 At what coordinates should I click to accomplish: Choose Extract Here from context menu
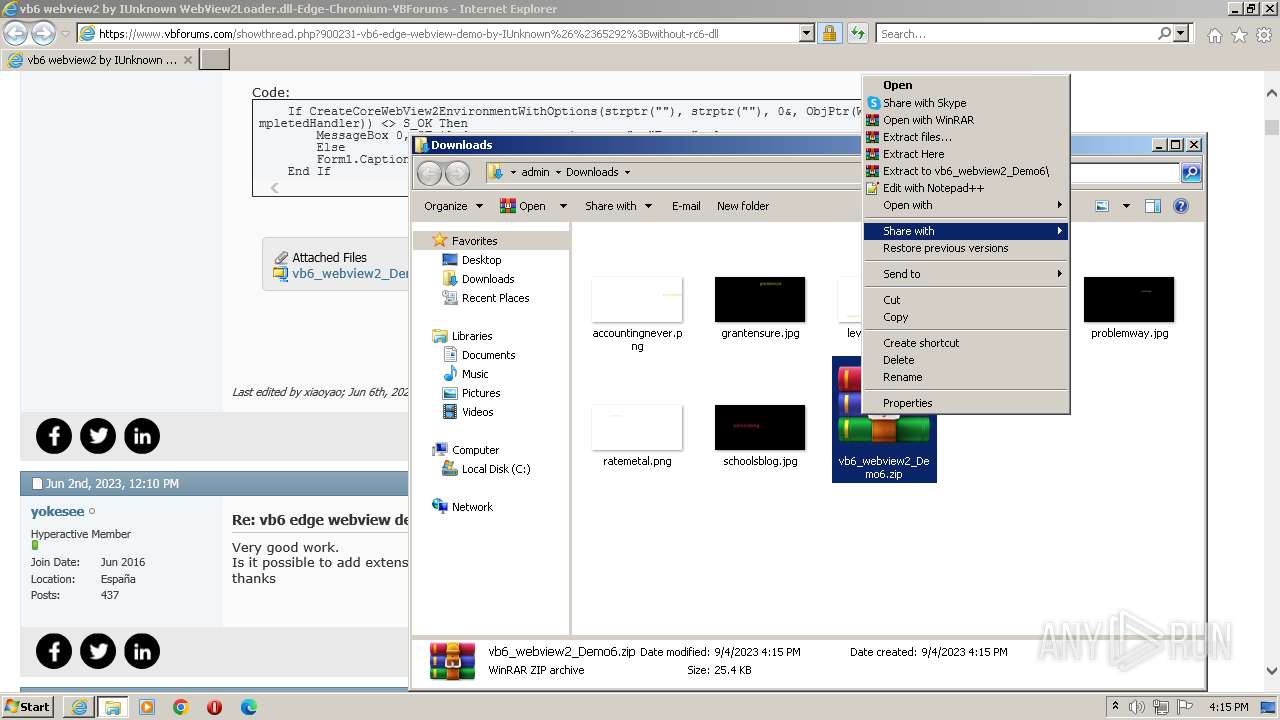coord(966,154)
